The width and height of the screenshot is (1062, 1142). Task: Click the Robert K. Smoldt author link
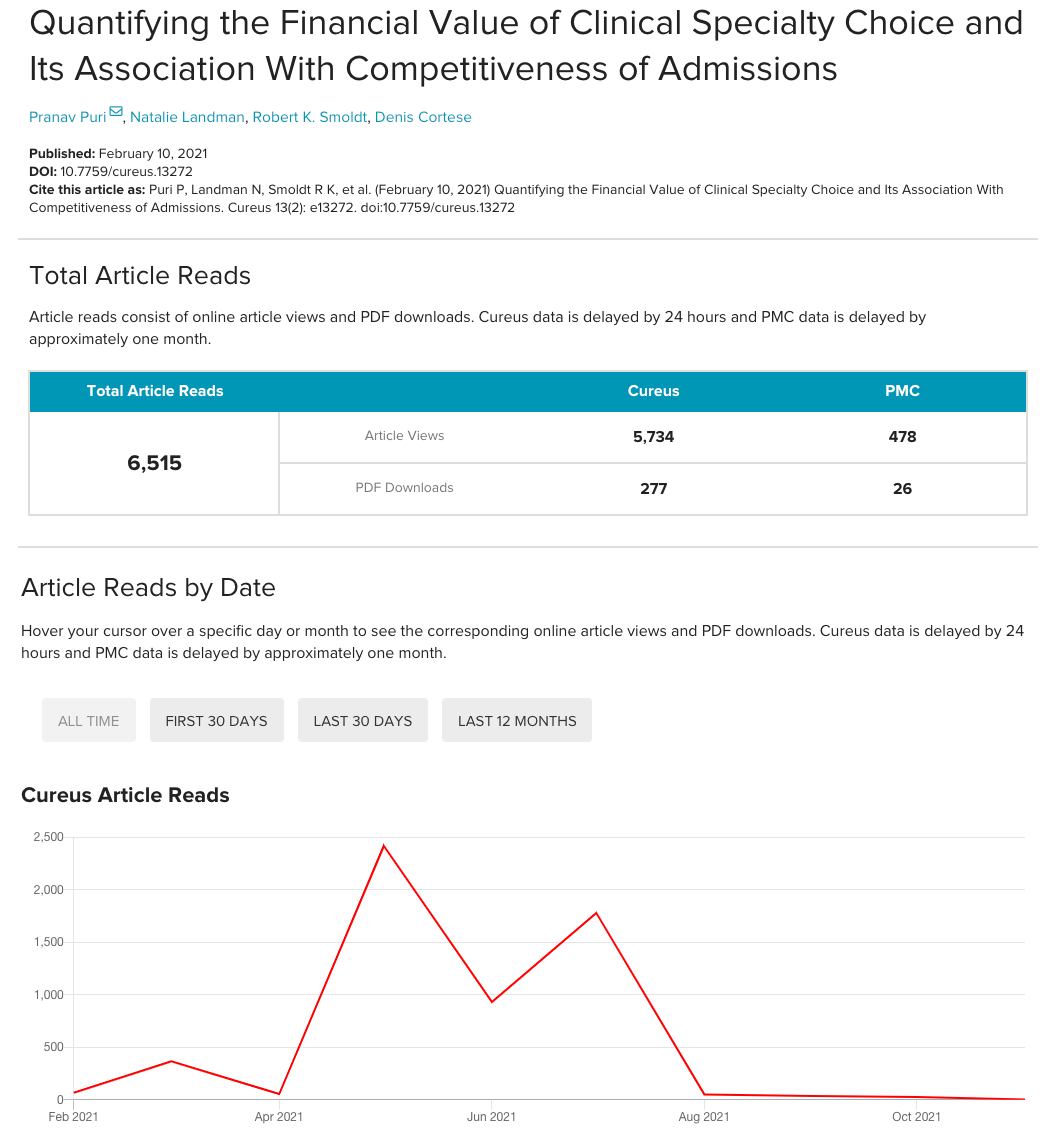pyautogui.click(x=309, y=117)
